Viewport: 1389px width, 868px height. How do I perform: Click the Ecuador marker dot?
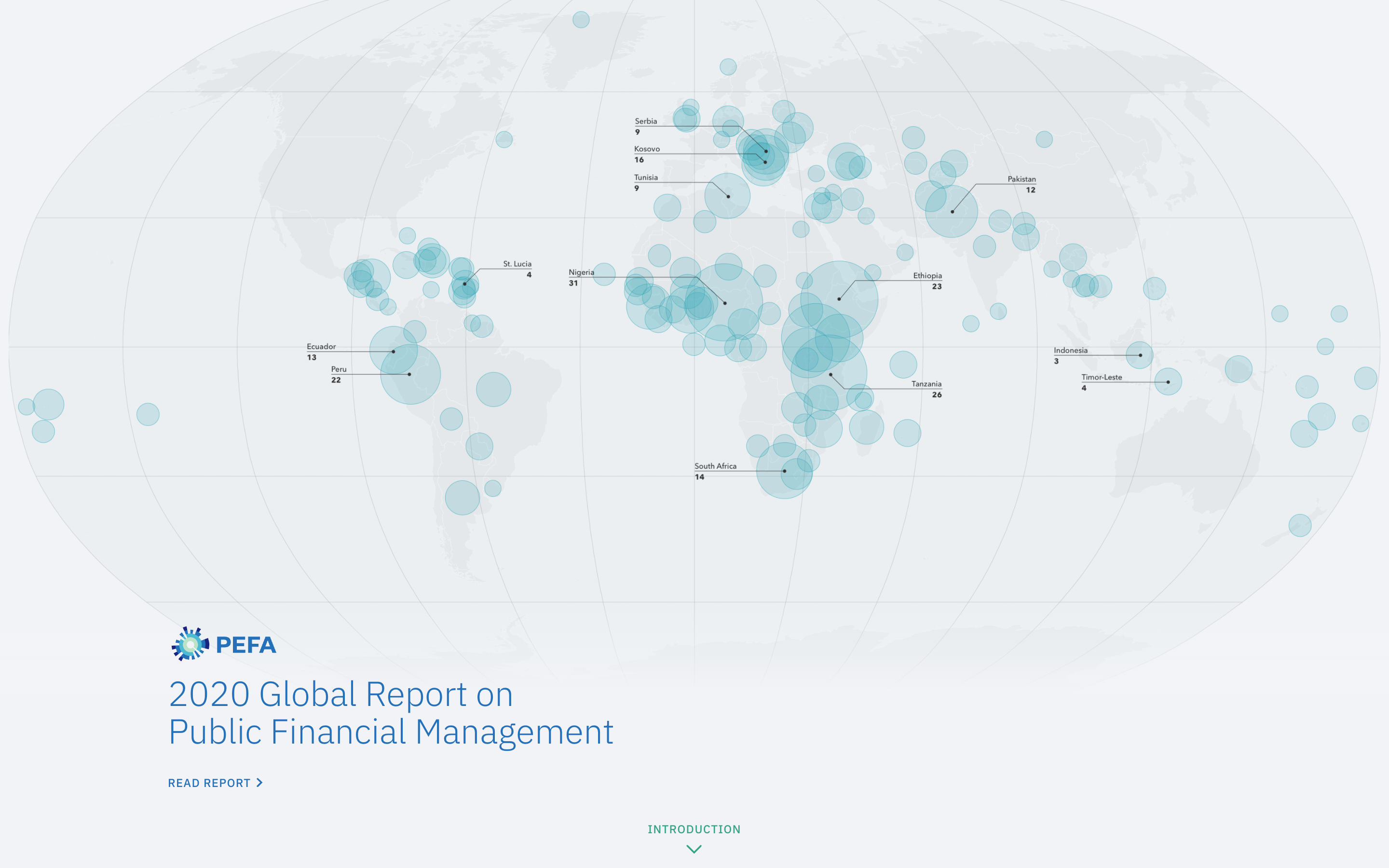pyautogui.click(x=393, y=352)
